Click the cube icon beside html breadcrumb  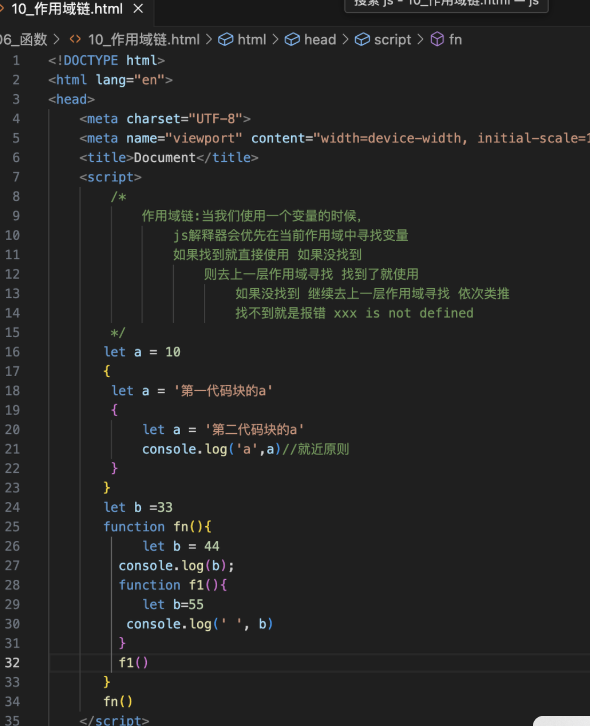point(226,39)
